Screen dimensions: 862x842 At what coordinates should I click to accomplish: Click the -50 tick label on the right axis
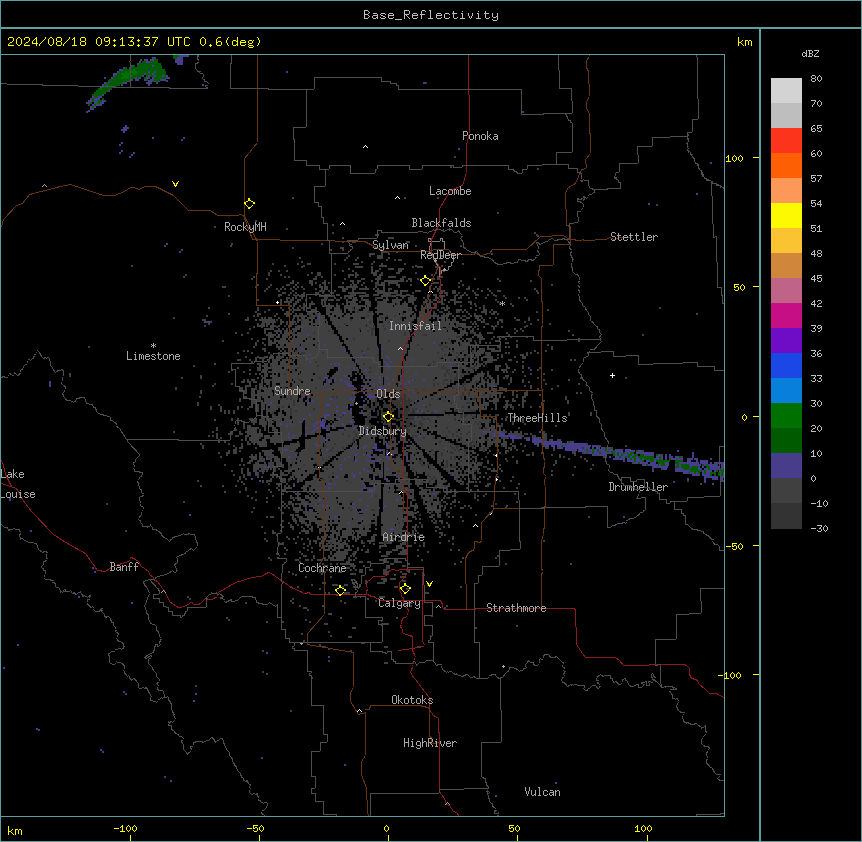(734, 546)
